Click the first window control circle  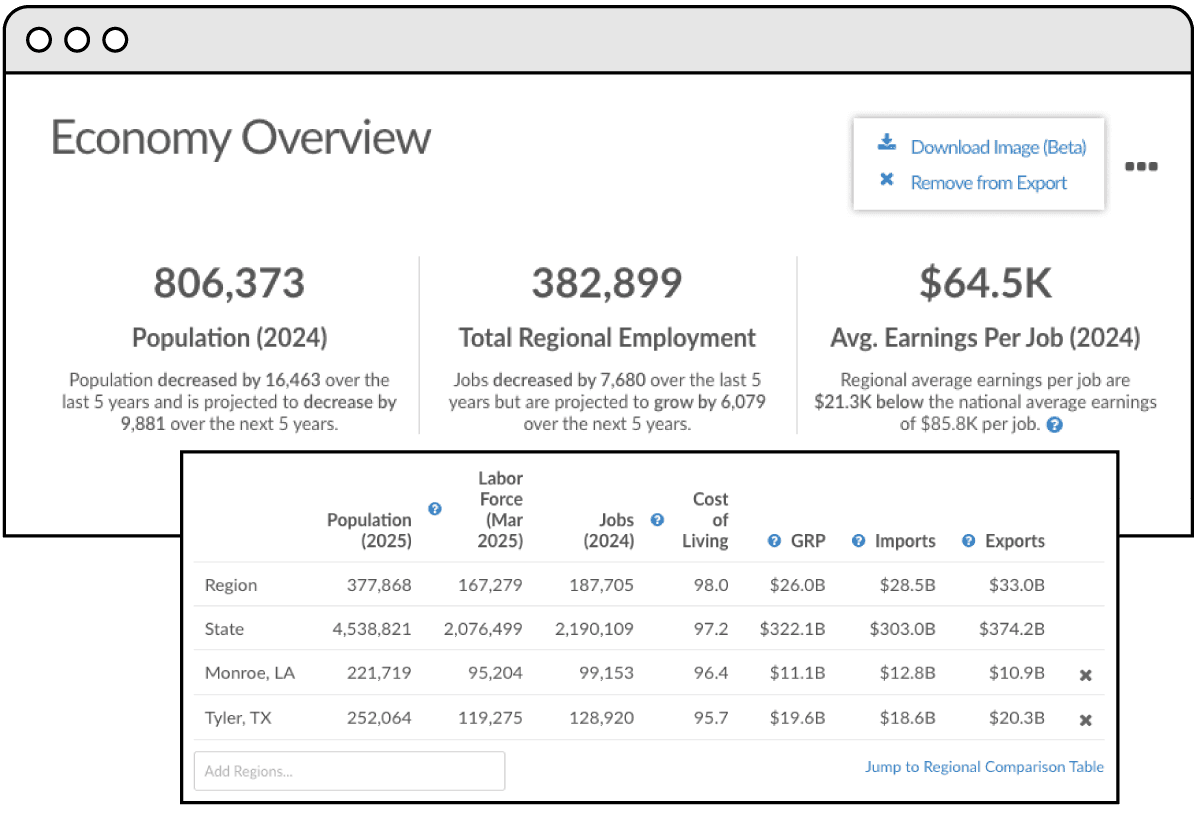41,39
